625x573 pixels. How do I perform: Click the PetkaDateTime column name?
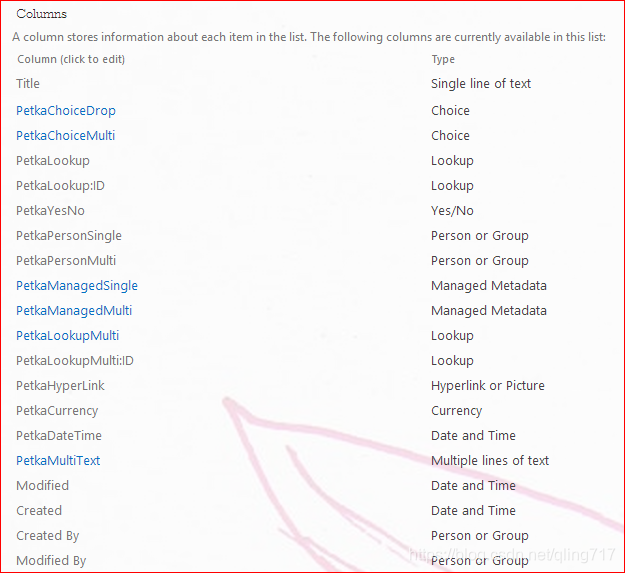59,436
